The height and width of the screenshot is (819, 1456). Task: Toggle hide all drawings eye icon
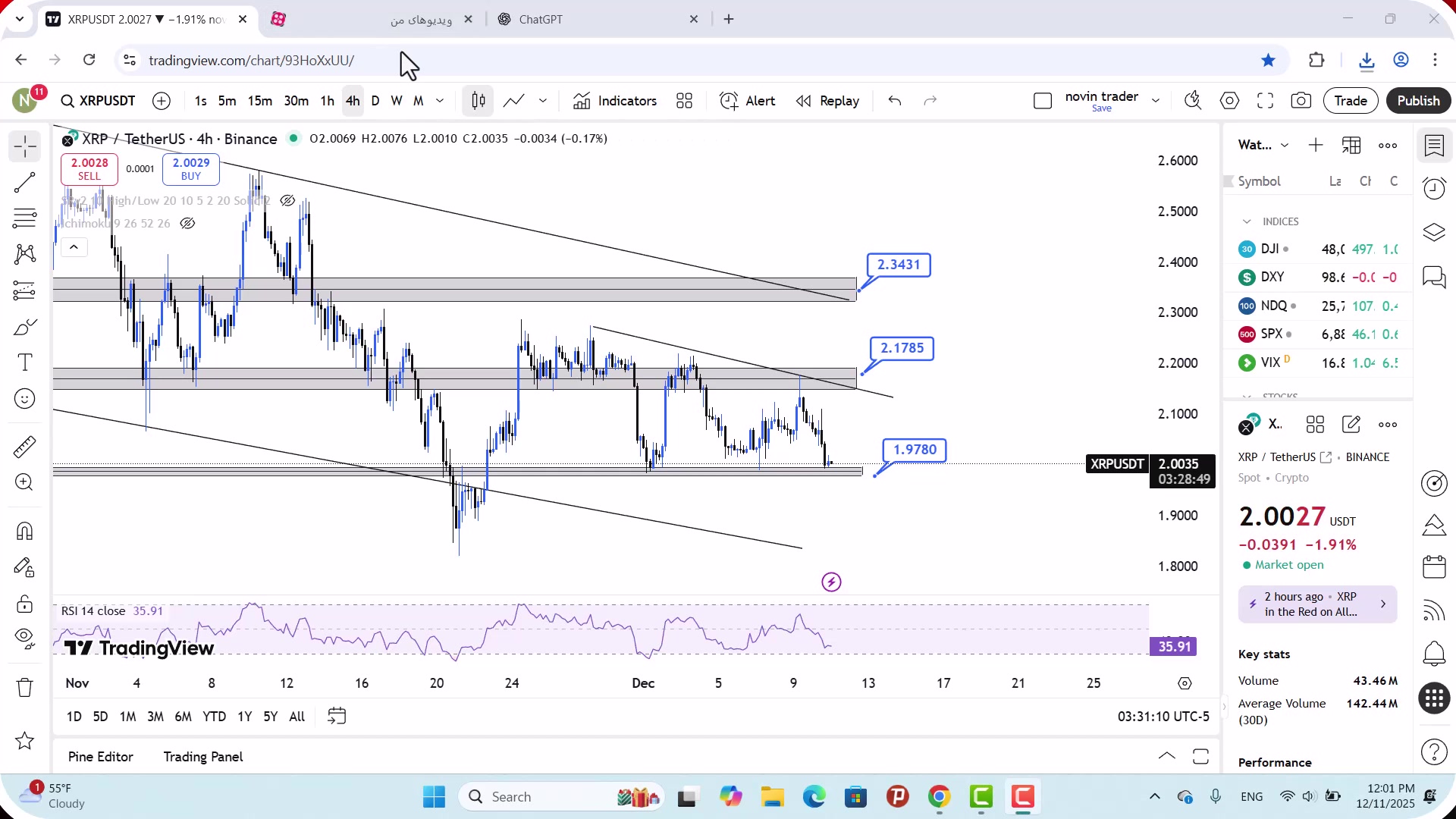(24, 639)
